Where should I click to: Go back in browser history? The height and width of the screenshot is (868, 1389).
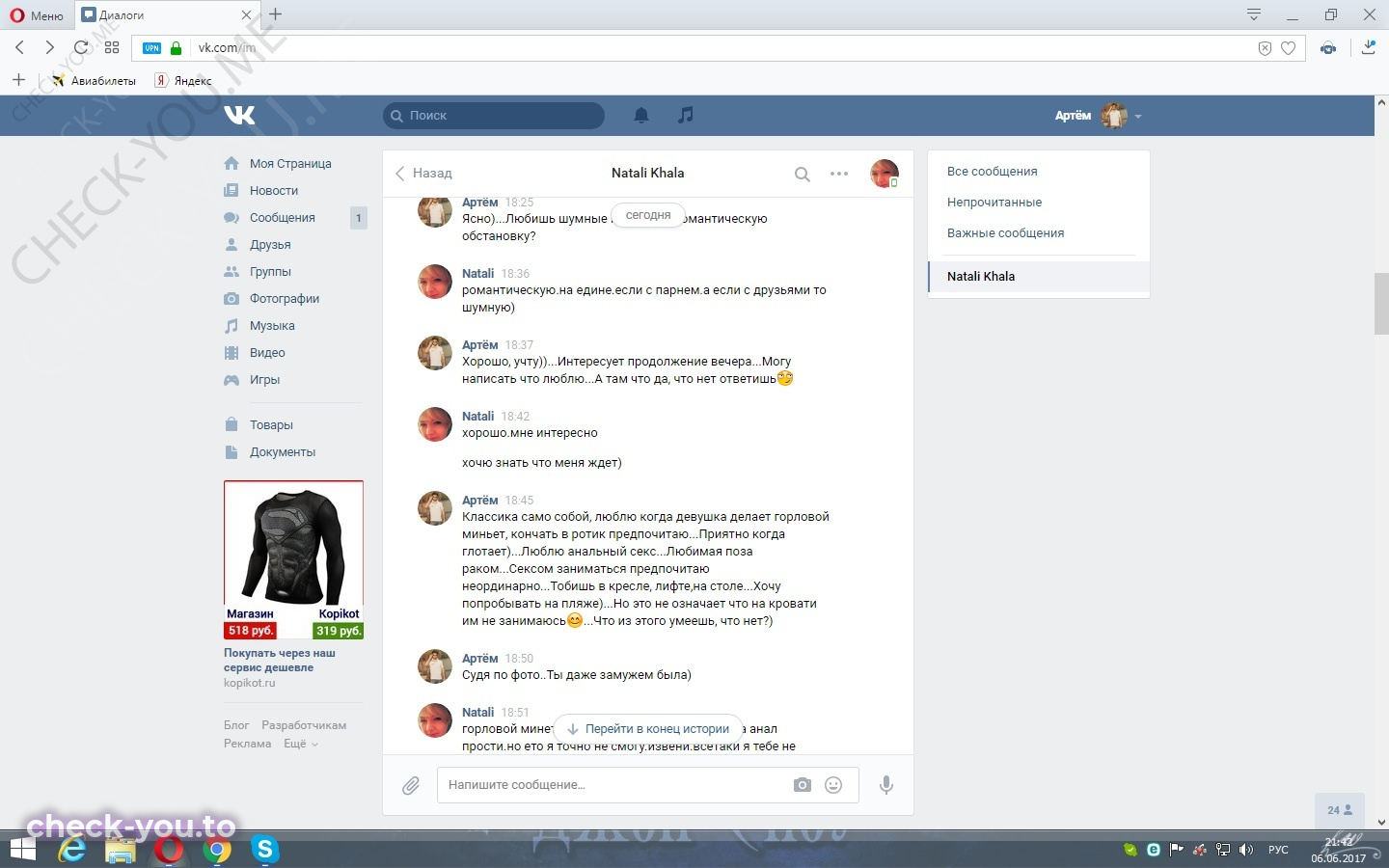pyautogui.click(x=20, y=47)
